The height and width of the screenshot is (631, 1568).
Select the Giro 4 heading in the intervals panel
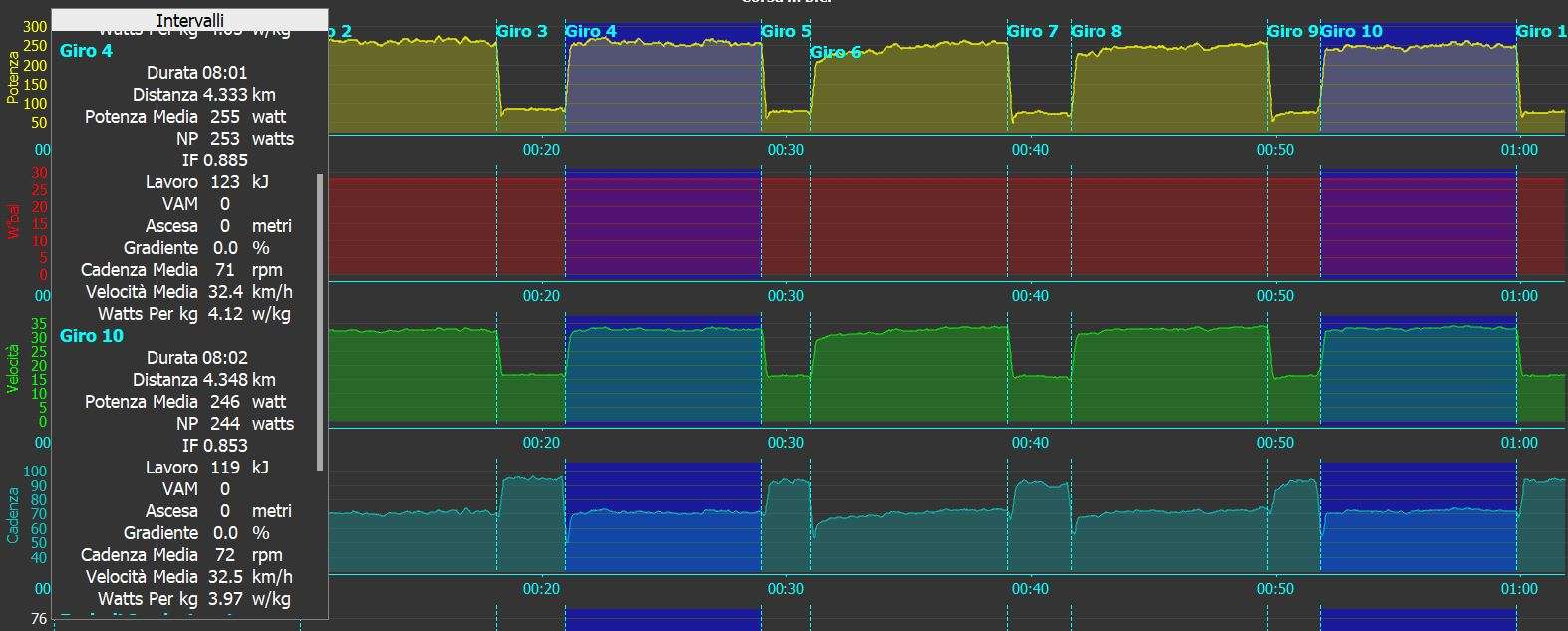86,51
